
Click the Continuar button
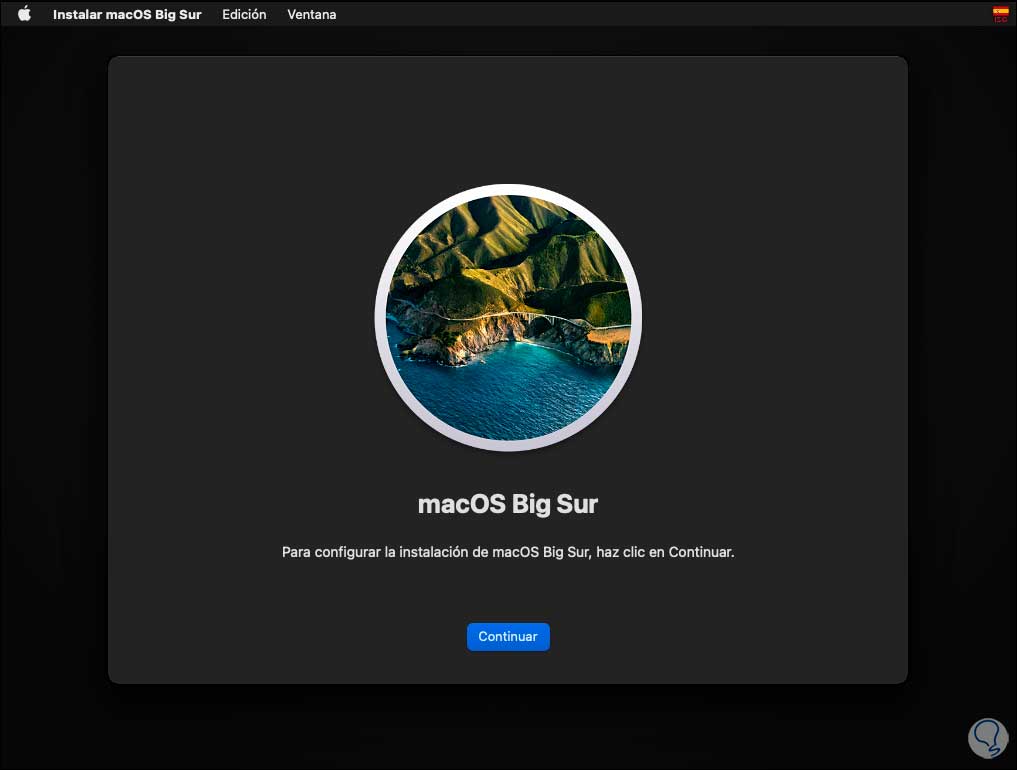point(508,636)
